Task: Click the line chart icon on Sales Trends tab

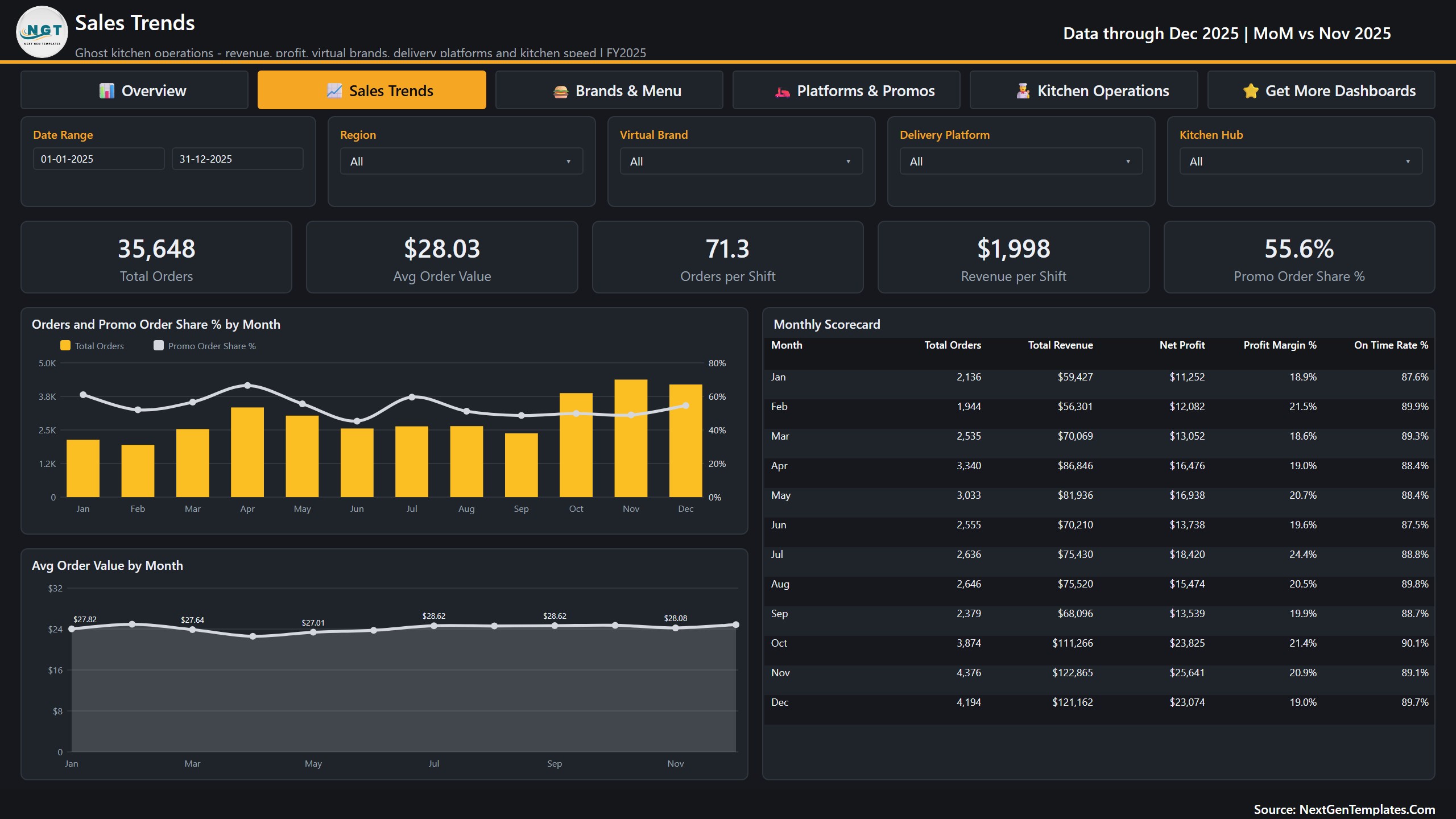Action: (x=334, y=91)
